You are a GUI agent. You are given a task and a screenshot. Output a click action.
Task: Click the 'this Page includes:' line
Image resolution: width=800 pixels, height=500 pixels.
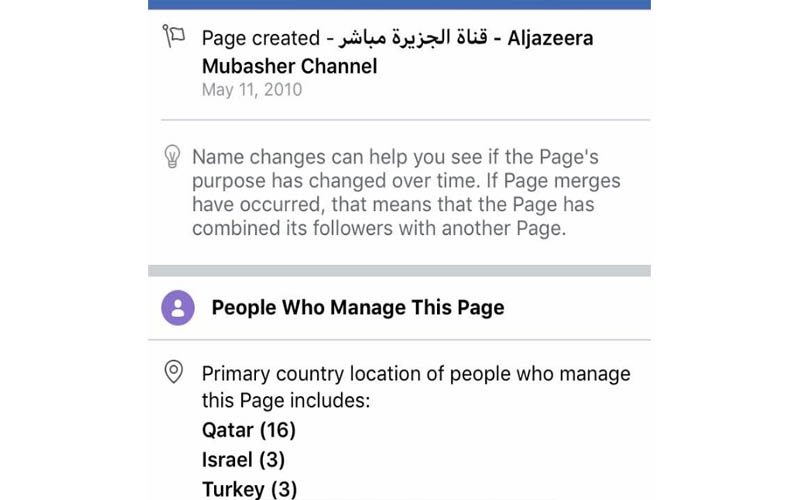(x=286, y=401)
